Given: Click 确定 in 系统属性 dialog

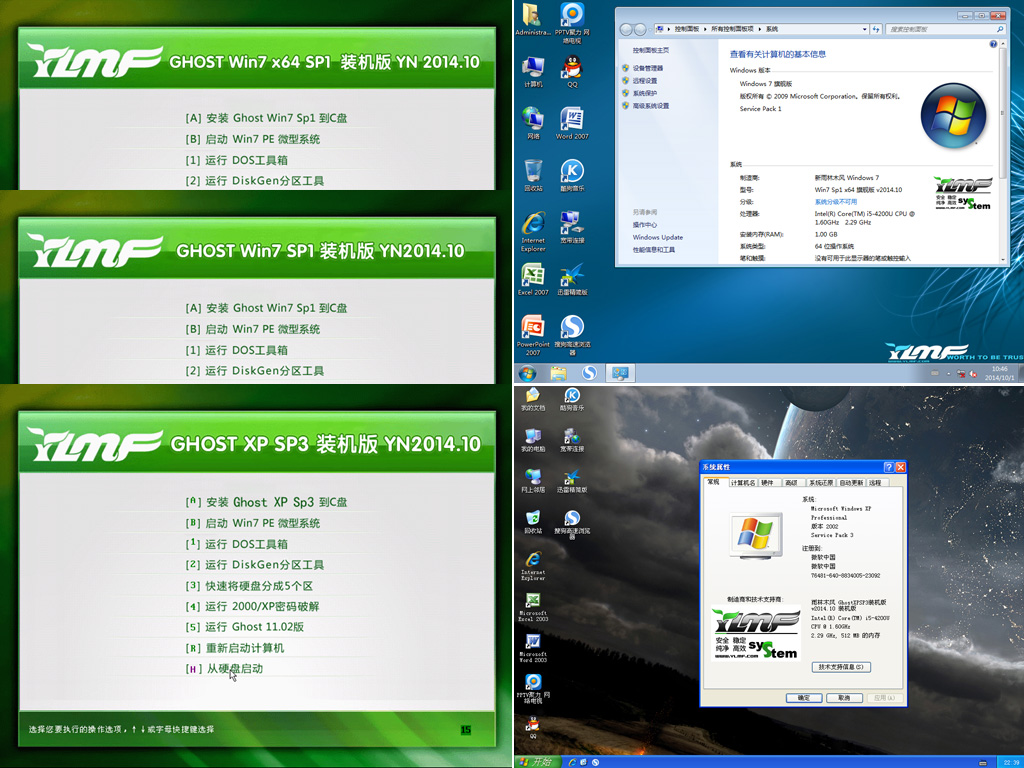Looking at the screenshot, I should click(x=803, y=697).
